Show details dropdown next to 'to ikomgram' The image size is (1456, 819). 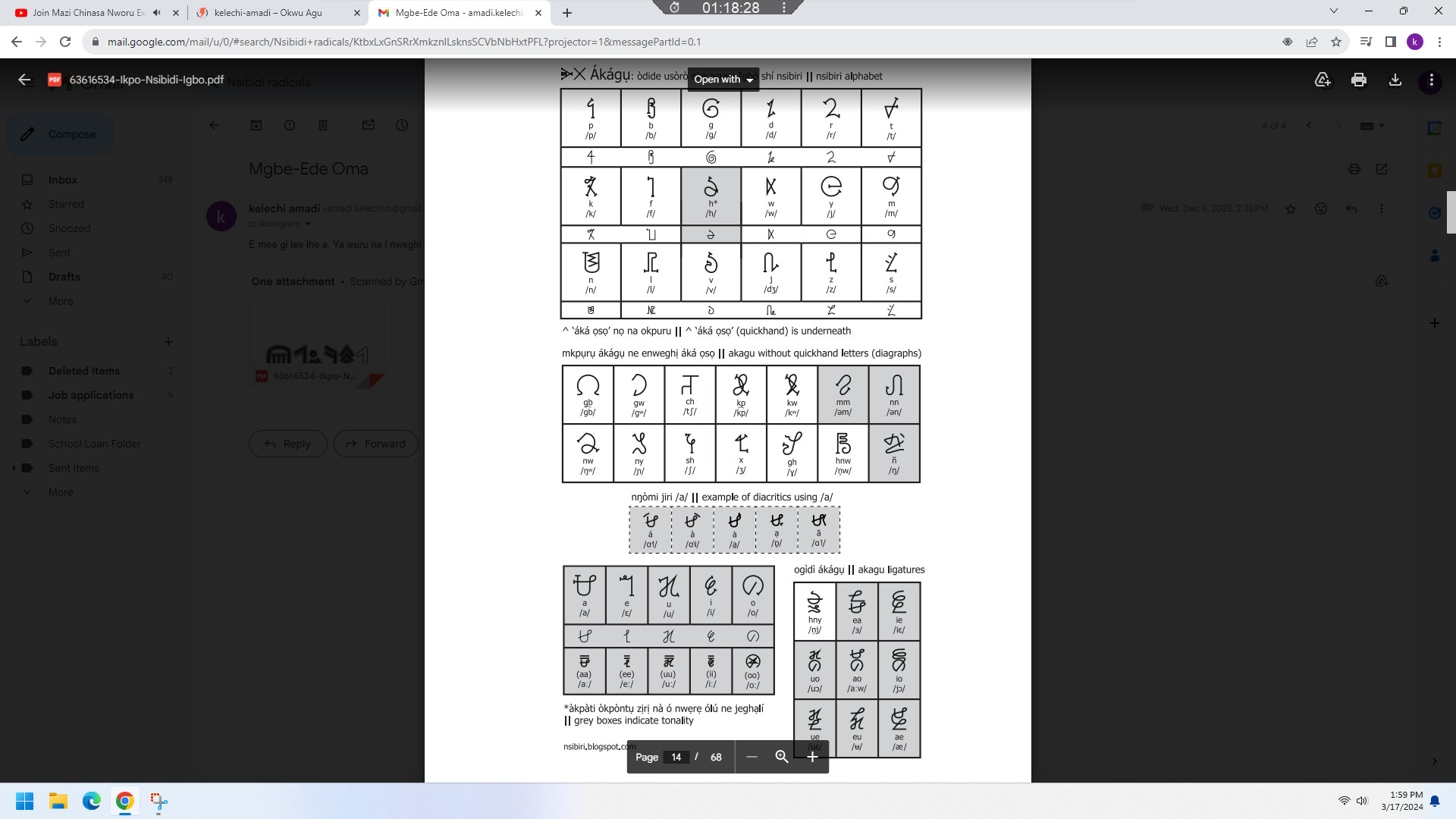click(x=308, y=224)
